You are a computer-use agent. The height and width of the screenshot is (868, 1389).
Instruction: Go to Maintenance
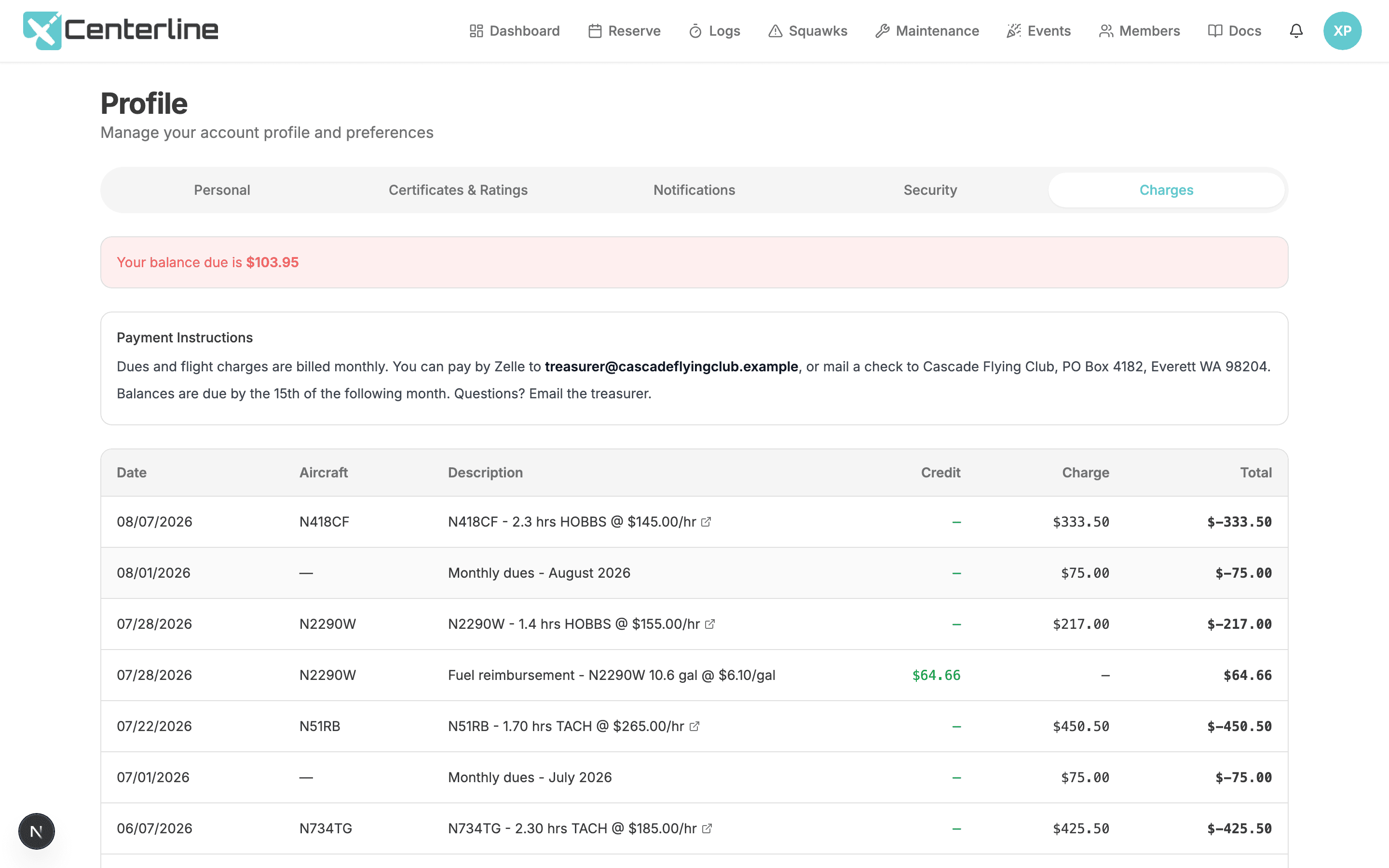[x=927, y=31]
